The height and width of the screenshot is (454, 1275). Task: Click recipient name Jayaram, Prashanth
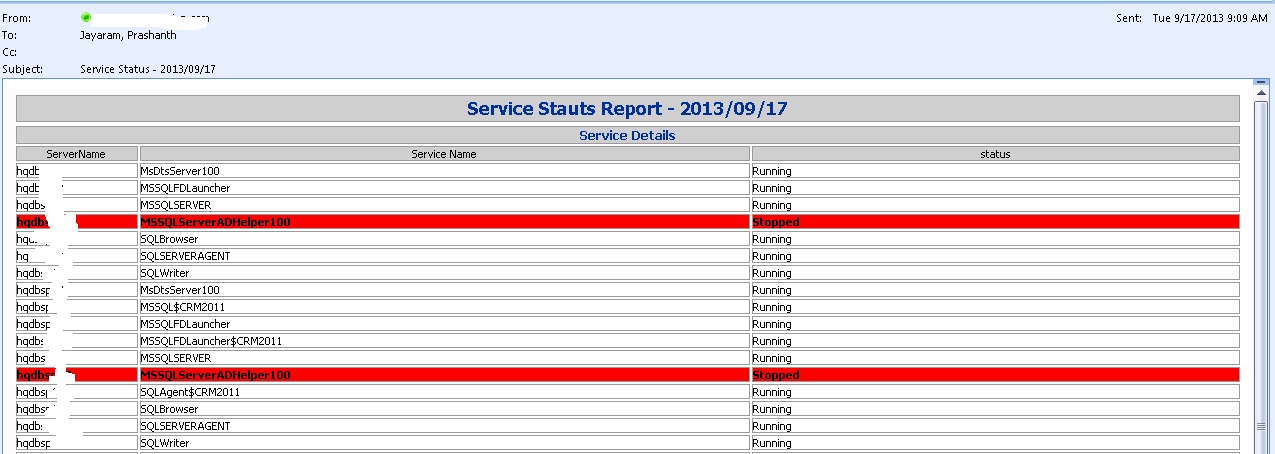coord(128,35)
